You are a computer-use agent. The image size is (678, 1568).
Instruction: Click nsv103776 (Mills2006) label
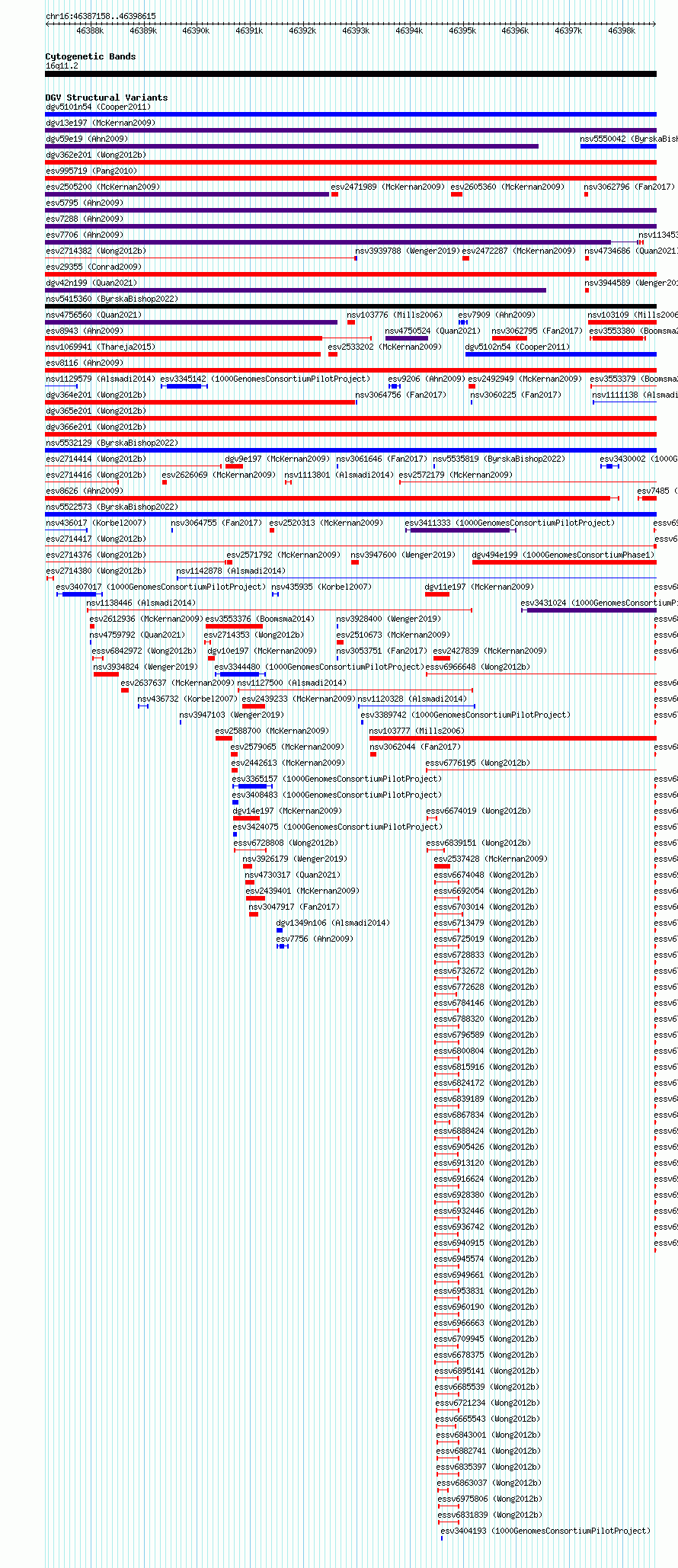(x=395, y=315)
